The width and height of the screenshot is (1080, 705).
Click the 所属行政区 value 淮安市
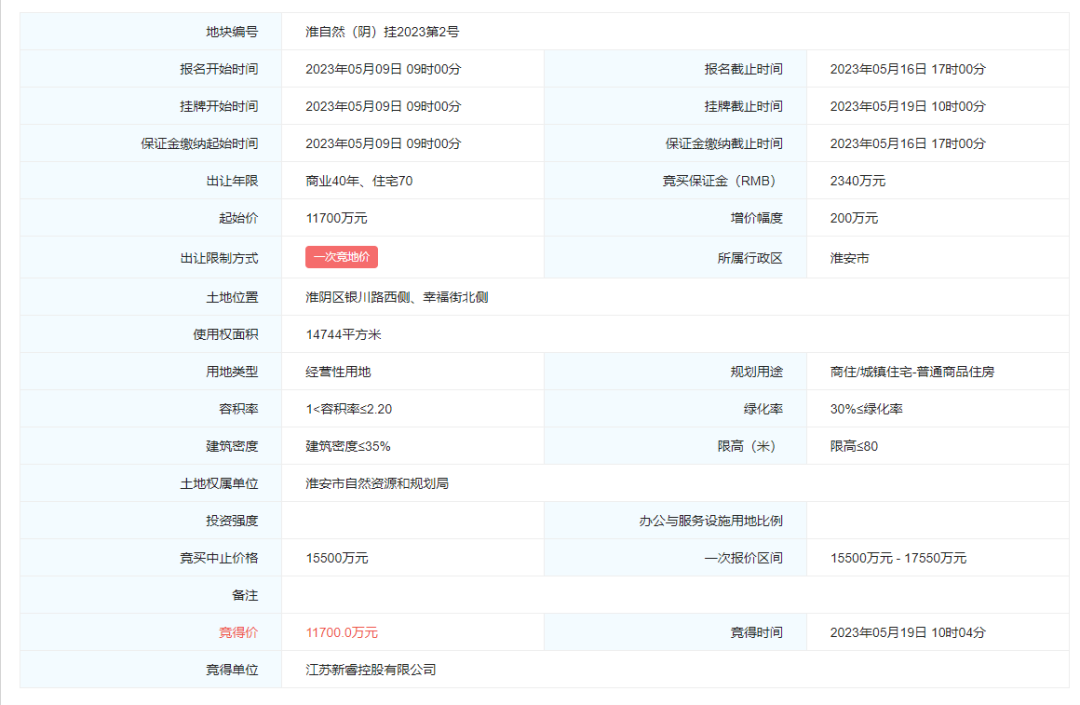849,258
